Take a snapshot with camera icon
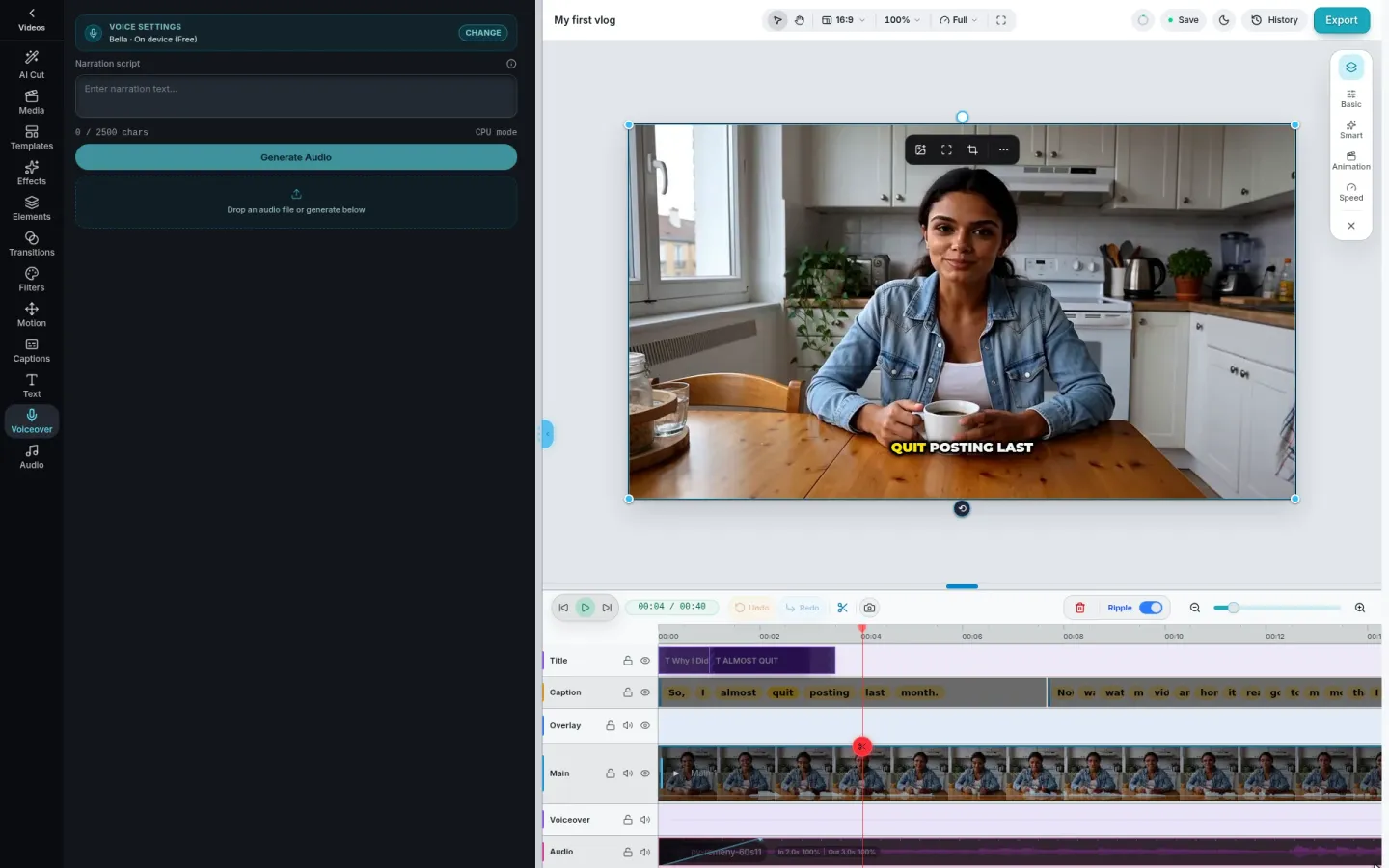This screenshot has height=868, width=1389. click(x=869, y=608)
